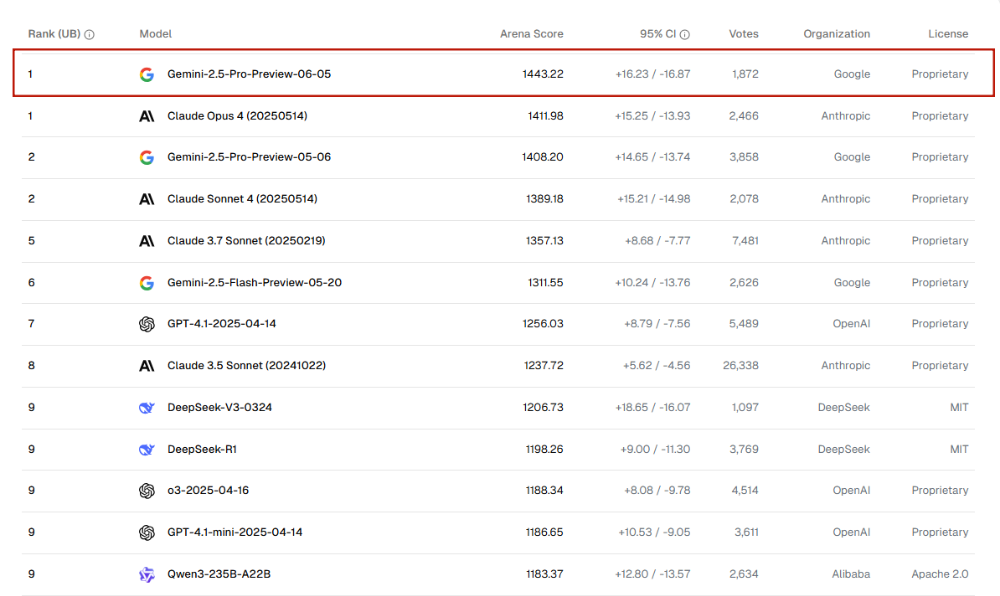The image size is (1000, 596).
Task: Open the GPT-4.1-mini-2025-04-14 model link
Action: [235, 533]
